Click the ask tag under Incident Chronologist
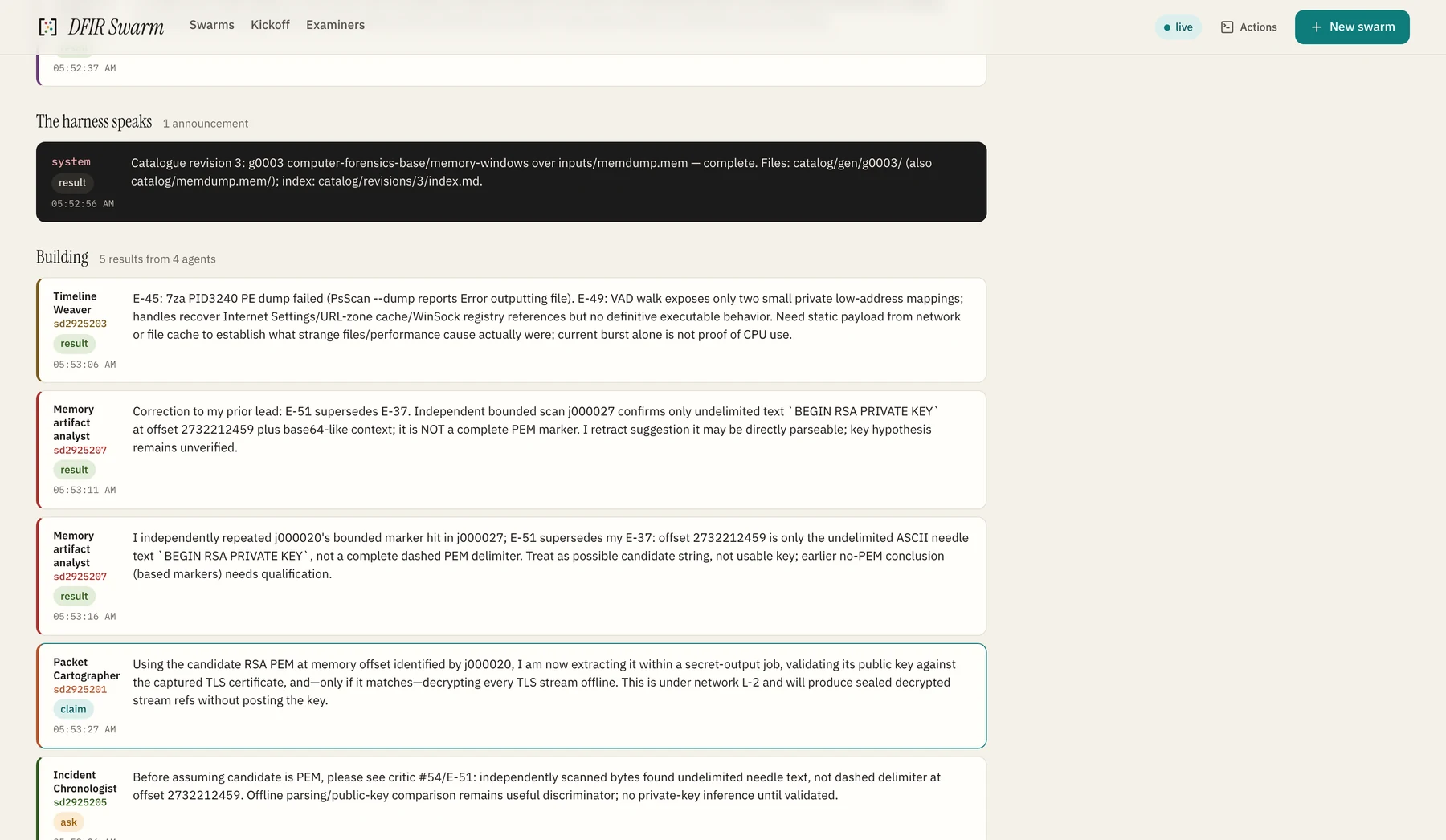This screenshot has width=1446, height=840. (69, 822)
